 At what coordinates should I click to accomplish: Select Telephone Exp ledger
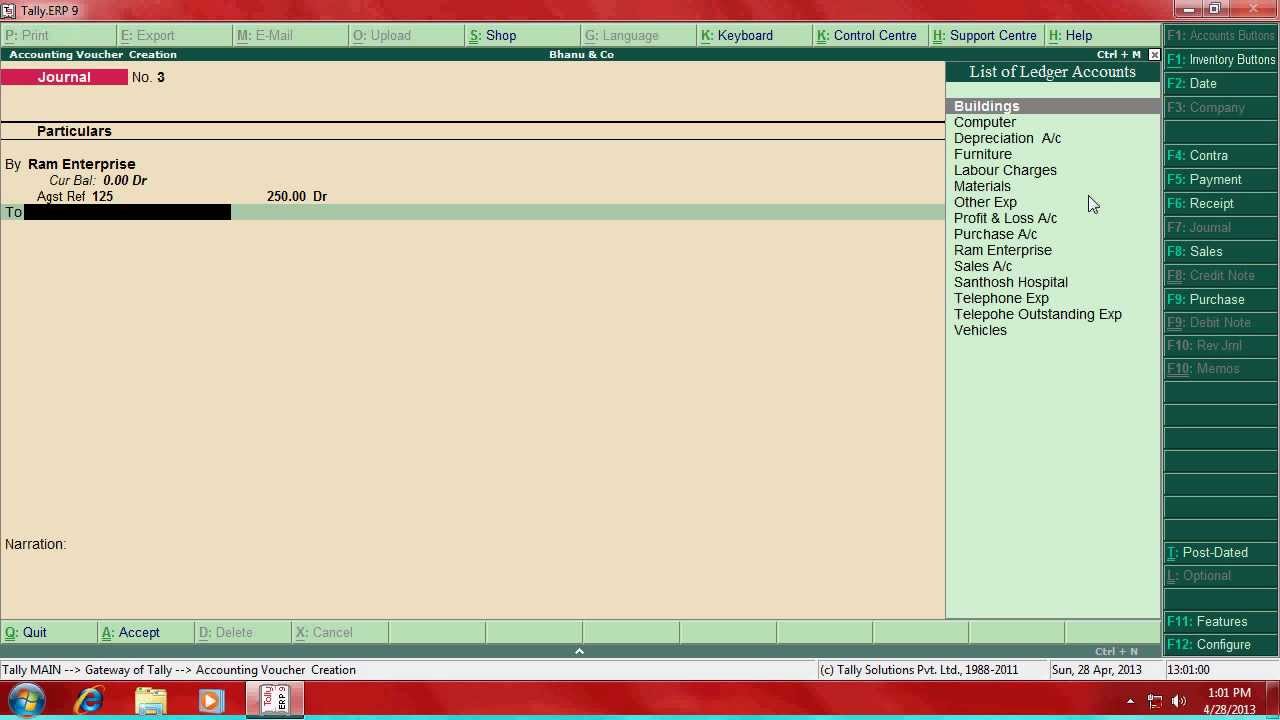point(1001,298)
